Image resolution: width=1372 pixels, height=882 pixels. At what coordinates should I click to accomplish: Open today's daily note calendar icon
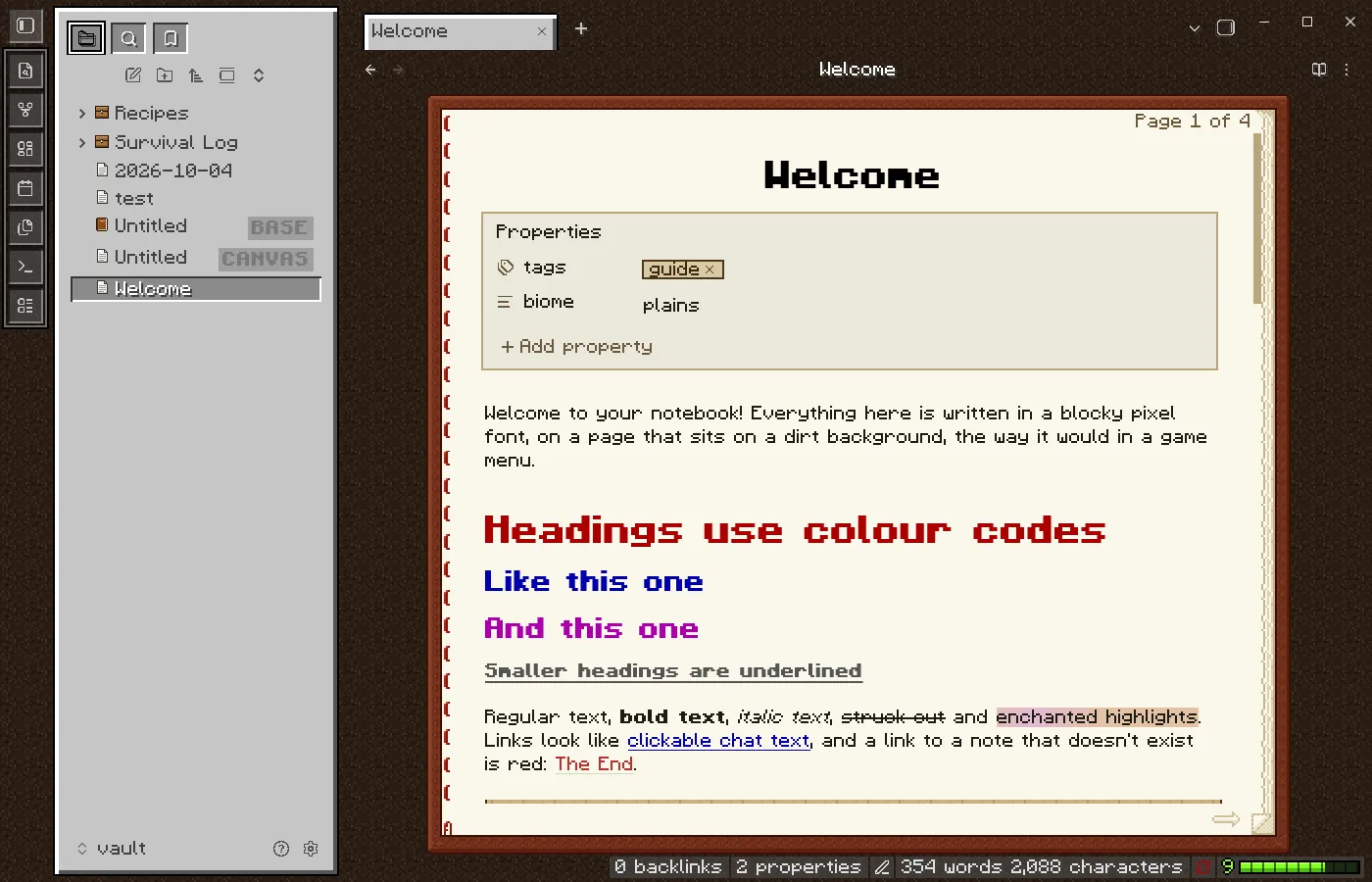click(x=25, y=188)
